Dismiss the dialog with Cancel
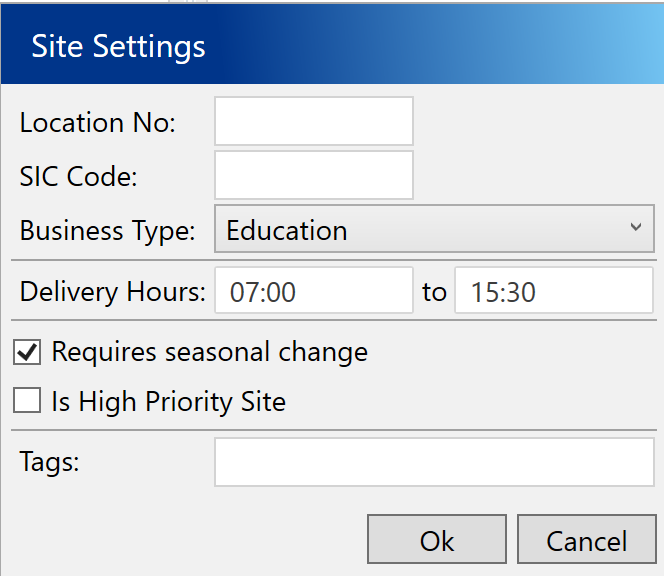The image size is (664, 576). click(586, 541)
